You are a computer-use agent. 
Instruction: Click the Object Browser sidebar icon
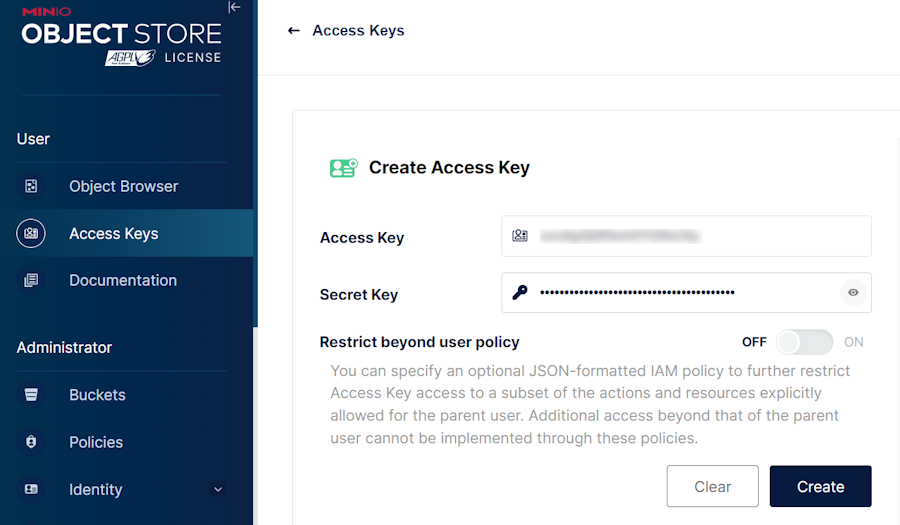click(31, 186)
